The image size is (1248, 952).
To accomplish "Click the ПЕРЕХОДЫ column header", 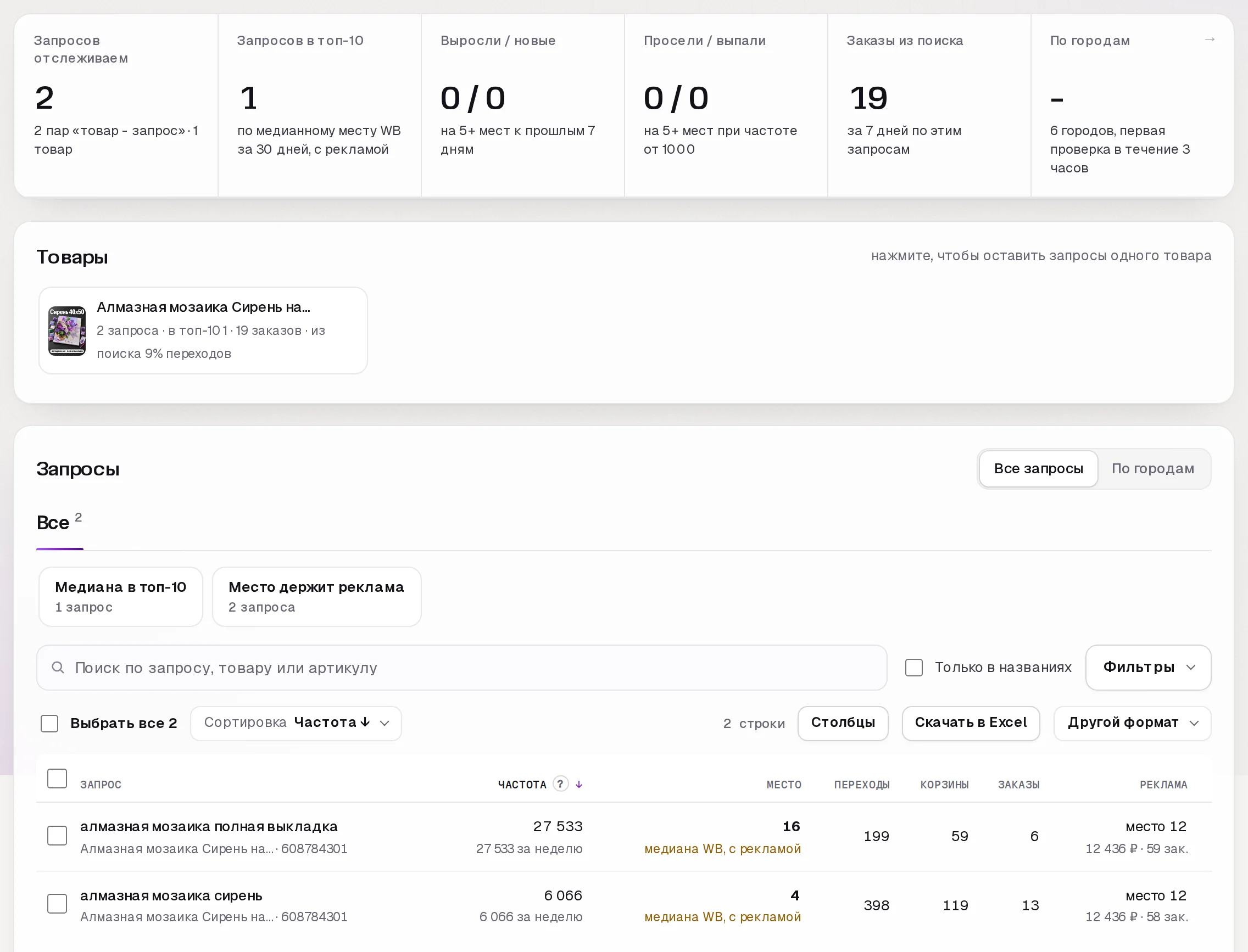I will click(861, 785).
